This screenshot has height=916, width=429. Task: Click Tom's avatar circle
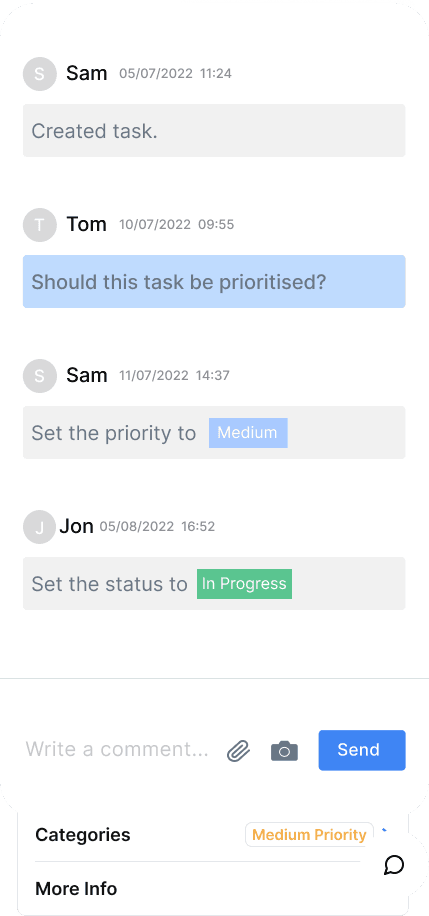[x=40, y=224]
